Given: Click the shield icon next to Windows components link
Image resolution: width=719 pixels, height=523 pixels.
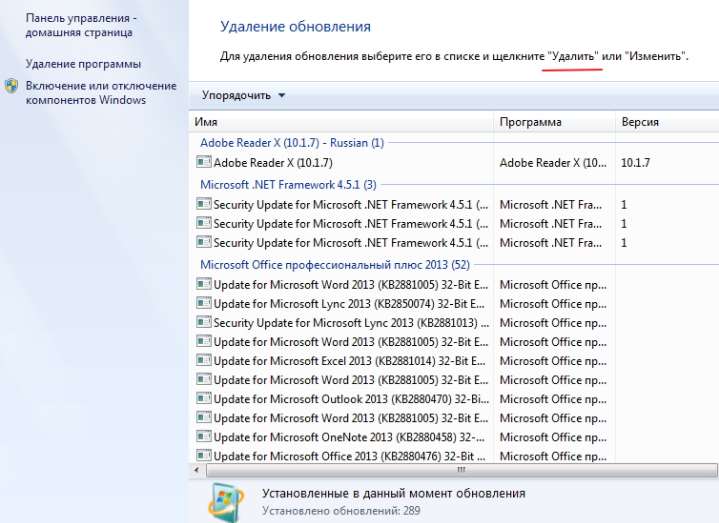Looking at the screenshot, I should pos(11,87).
